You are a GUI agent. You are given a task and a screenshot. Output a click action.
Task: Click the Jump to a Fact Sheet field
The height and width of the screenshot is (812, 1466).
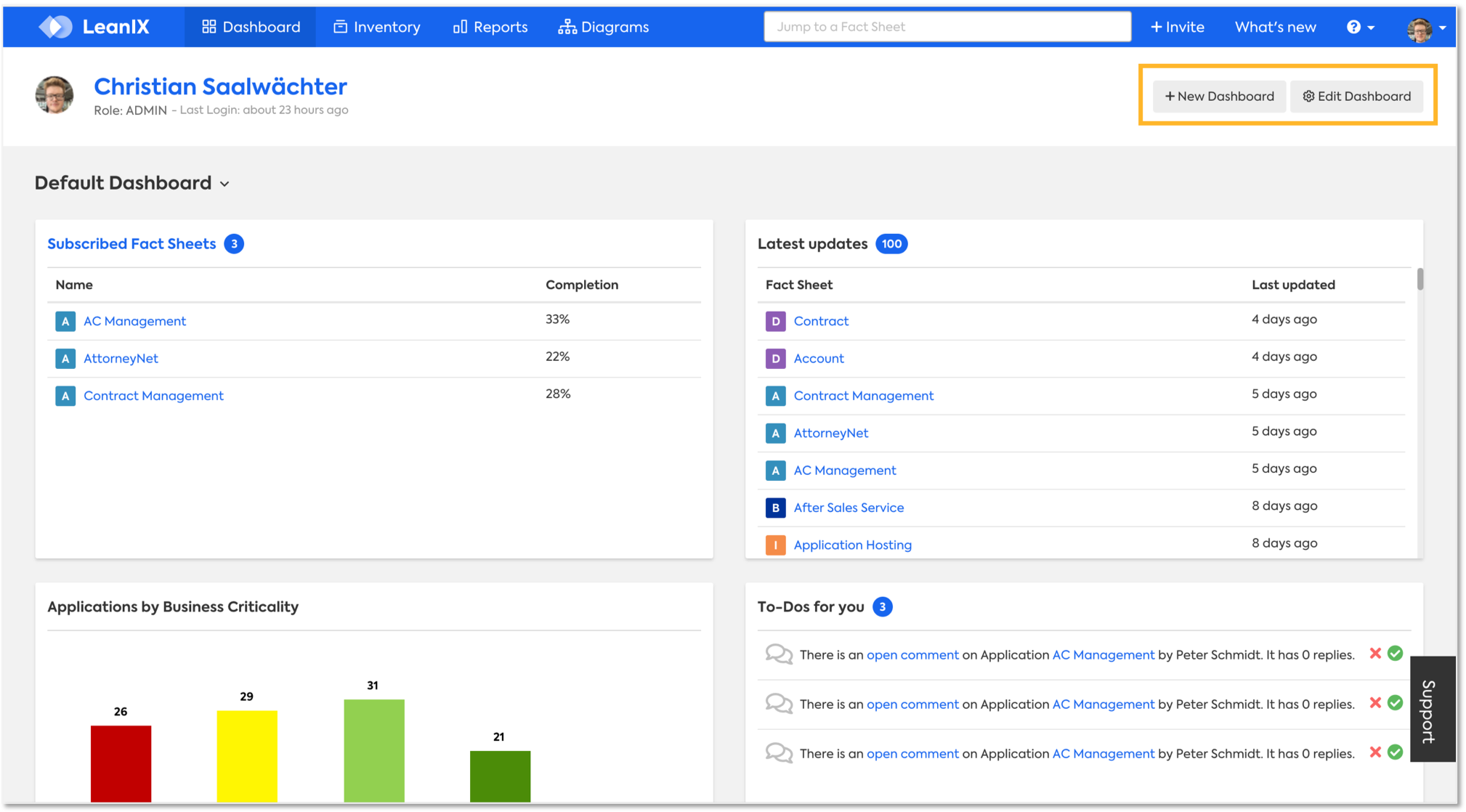coord(947,27)
